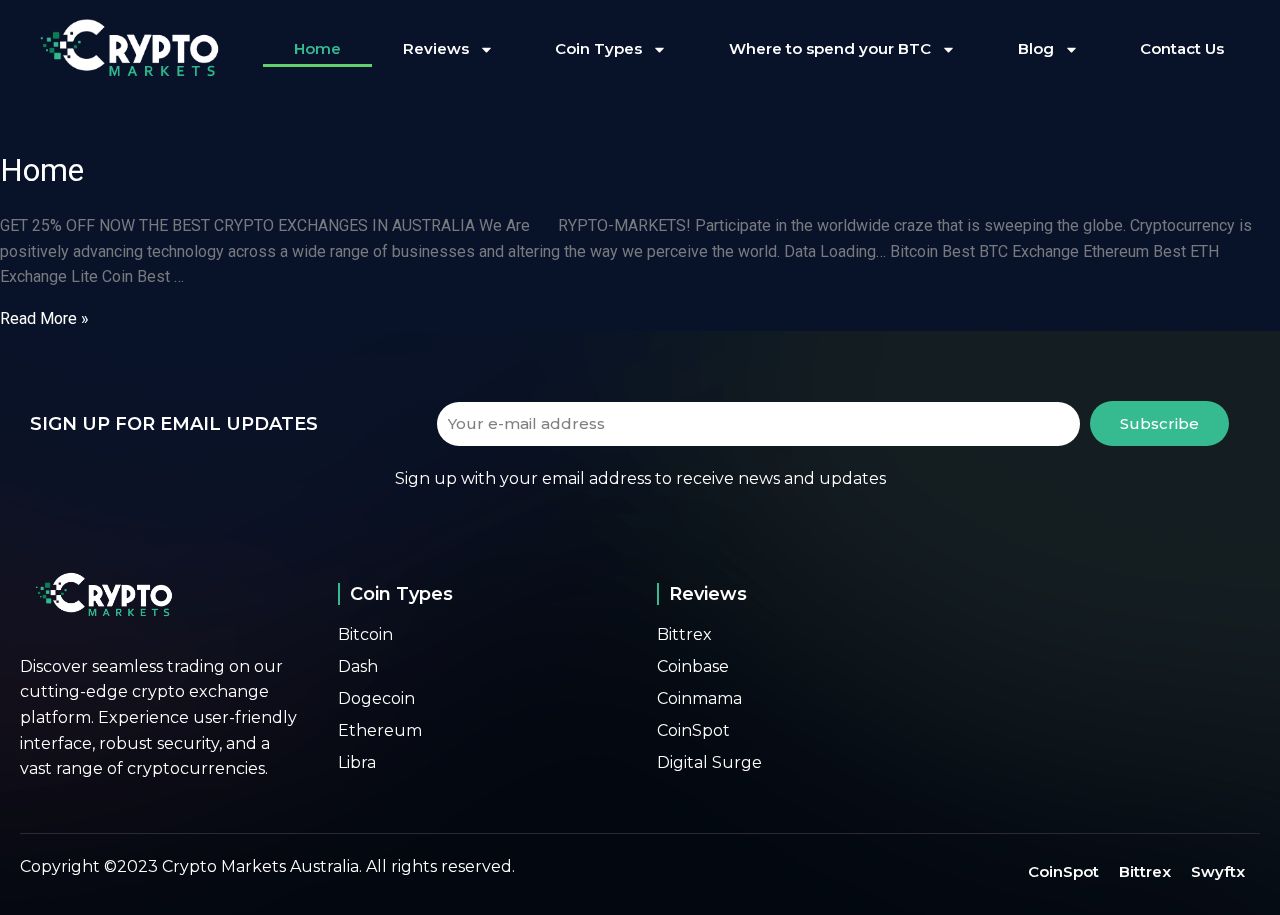Open the Home menu item
The image size is (1280, 915).
pyautogui.click(x=317, y=49)
